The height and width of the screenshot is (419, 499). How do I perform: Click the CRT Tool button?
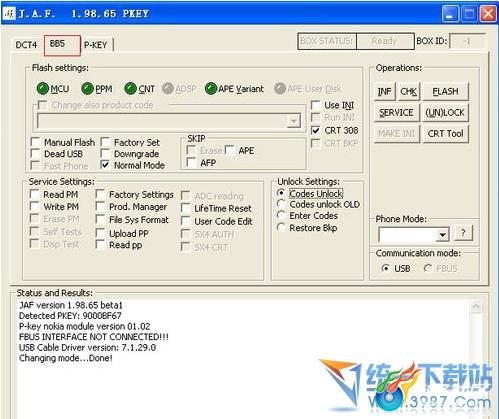point(445,134)
